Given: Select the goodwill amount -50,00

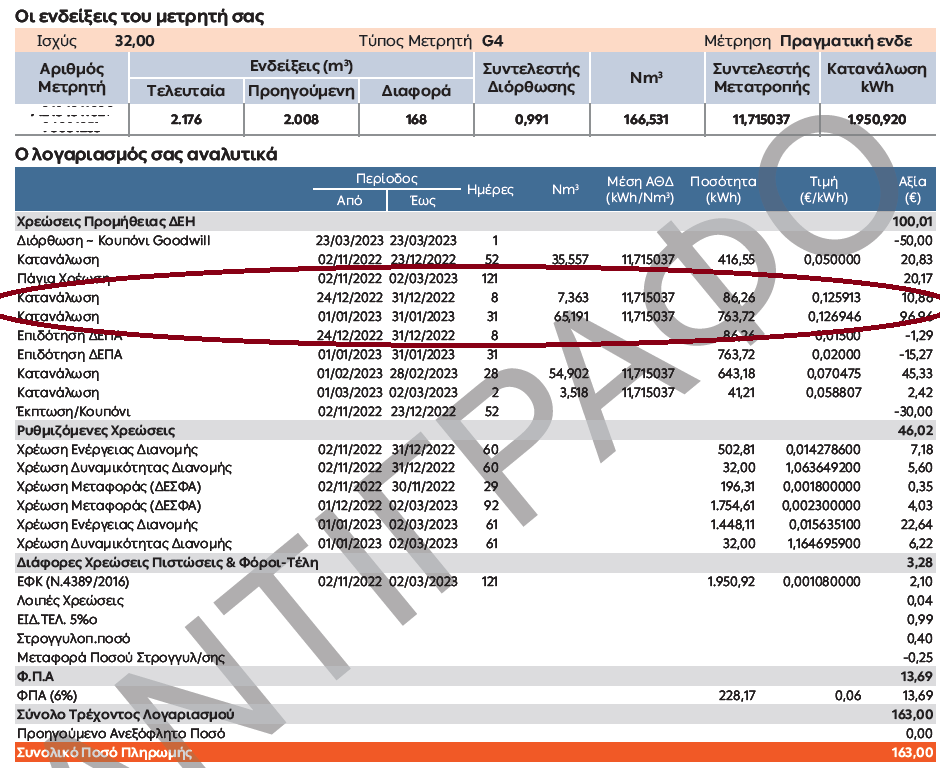Looking at the screenshot, I should pos(913,240).
